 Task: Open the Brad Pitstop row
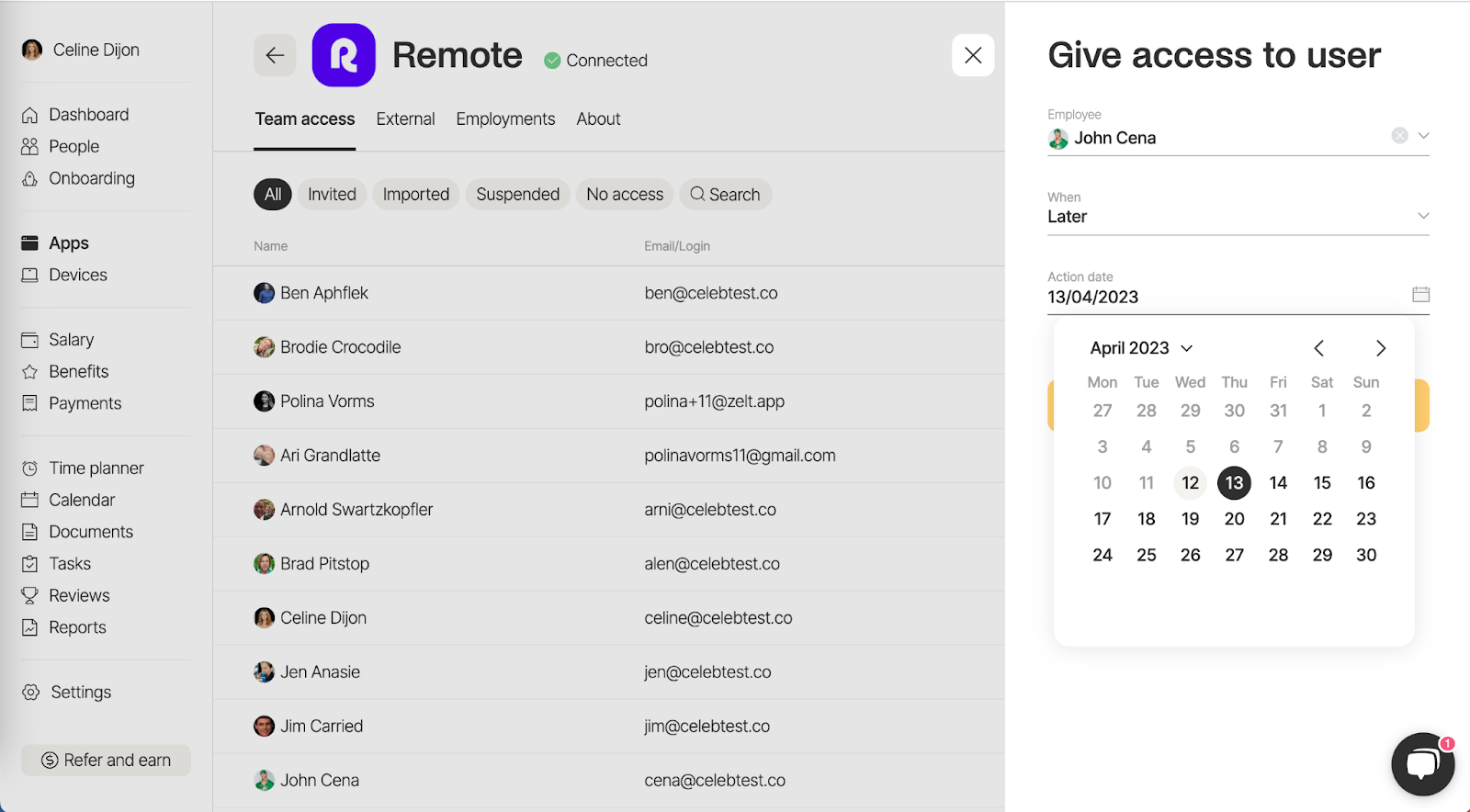coord(608,564)
